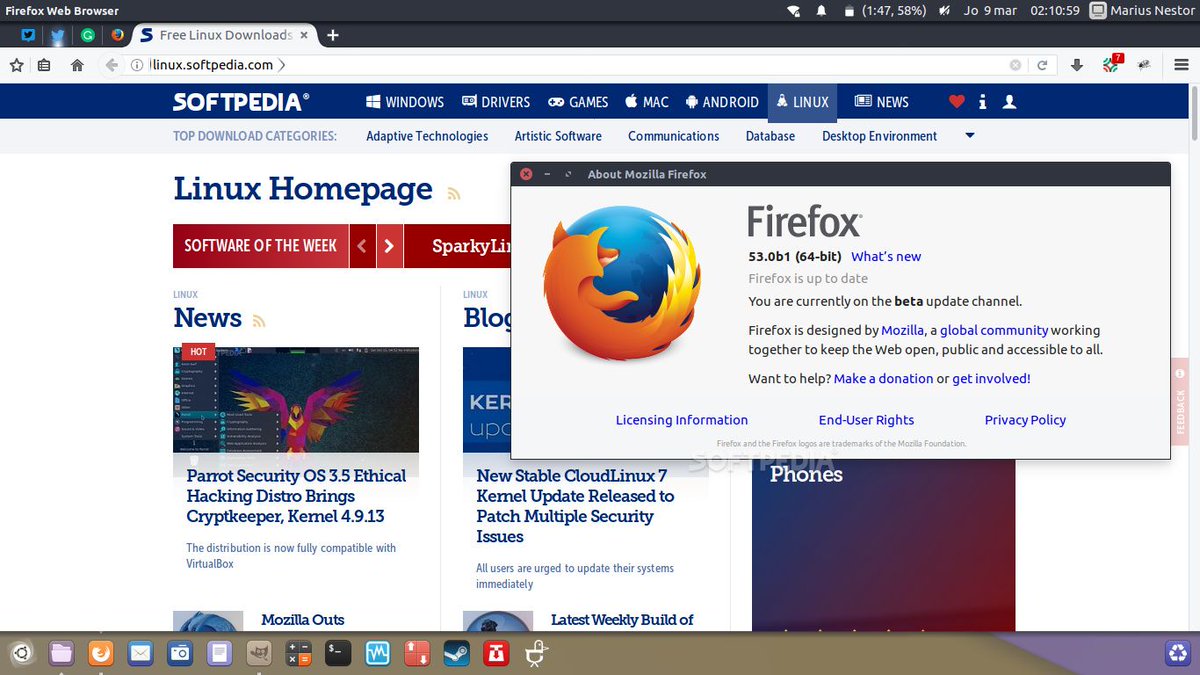Launch the Files manager from dock
Viewport: 1200px width, 675px height.
[62, 654]
